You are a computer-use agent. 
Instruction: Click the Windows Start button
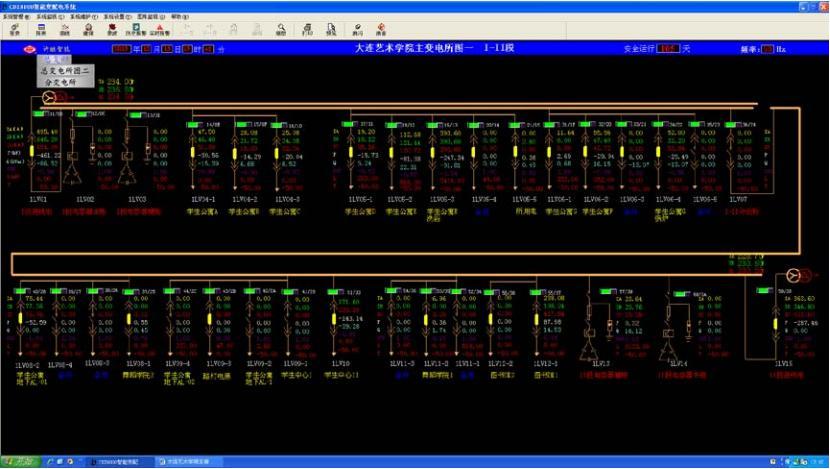[x=17, y=462]
